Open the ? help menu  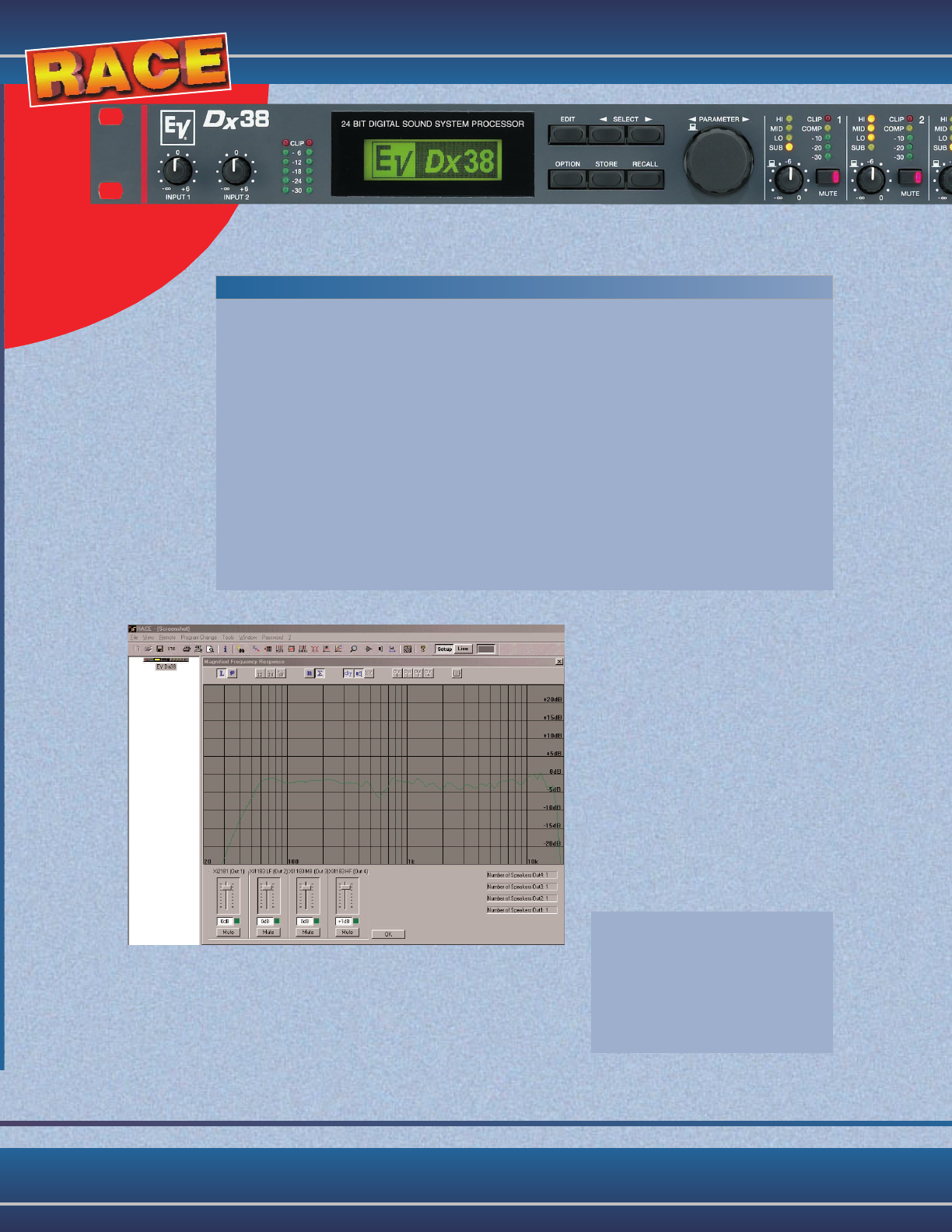click(289, 637)
